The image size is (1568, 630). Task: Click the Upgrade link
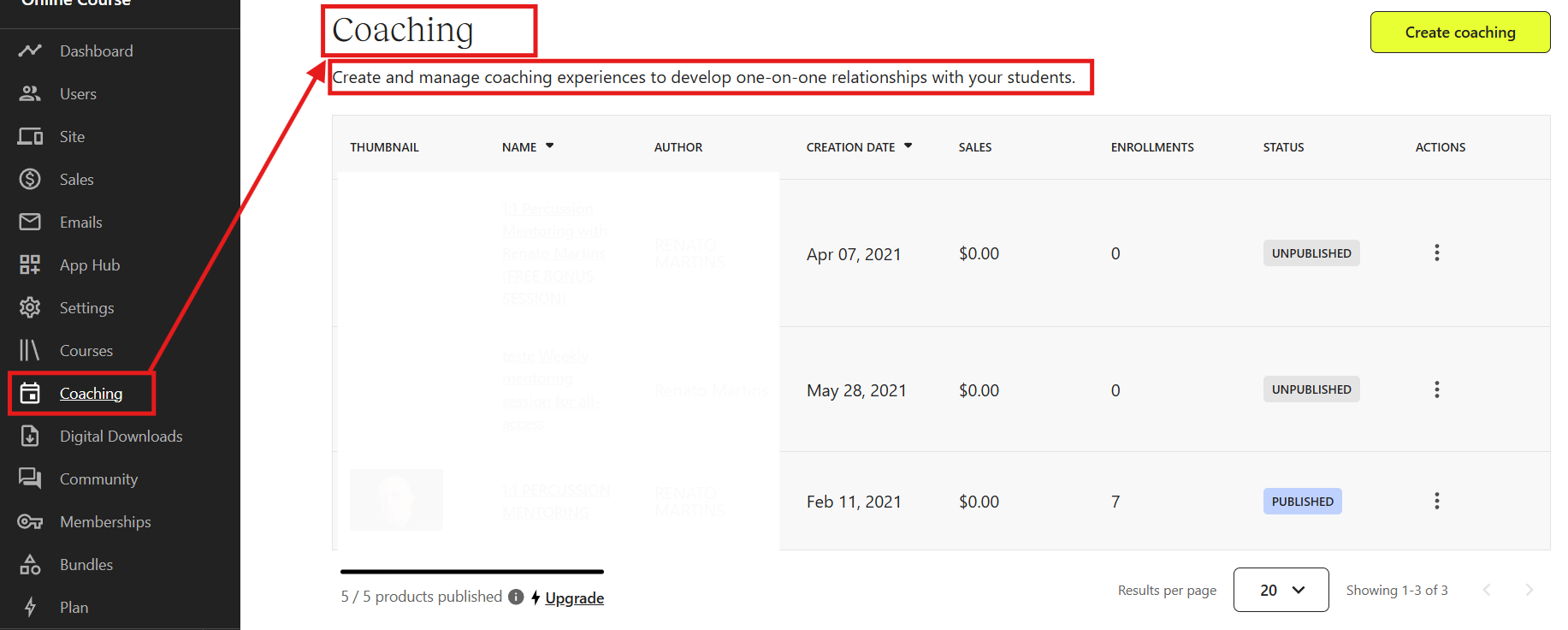pyautogui.click(x=574, y=597)
